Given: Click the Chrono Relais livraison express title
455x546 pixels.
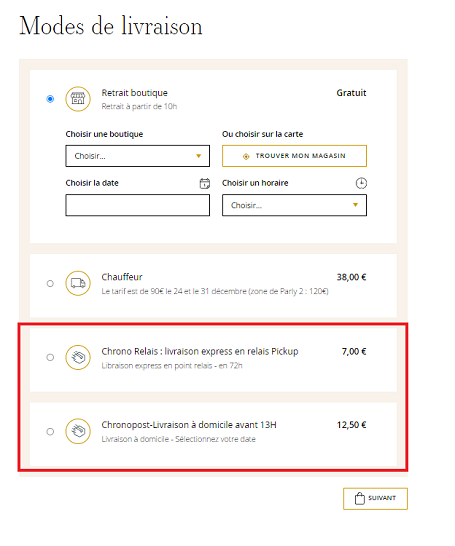Looking at the screenshot, I should coord(200,351).
